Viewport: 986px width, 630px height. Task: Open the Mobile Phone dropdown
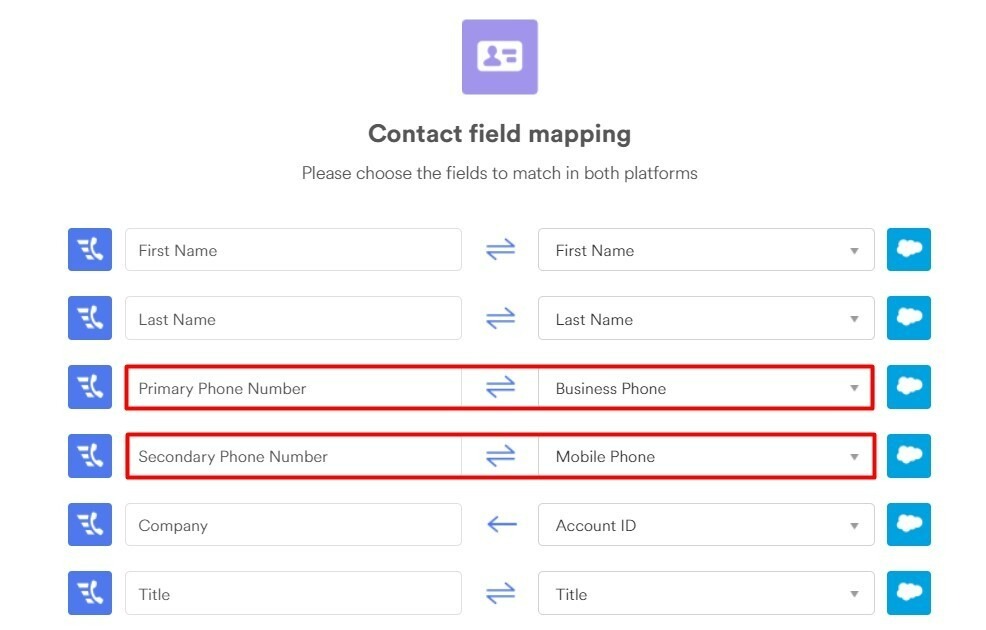pos(706,456)
